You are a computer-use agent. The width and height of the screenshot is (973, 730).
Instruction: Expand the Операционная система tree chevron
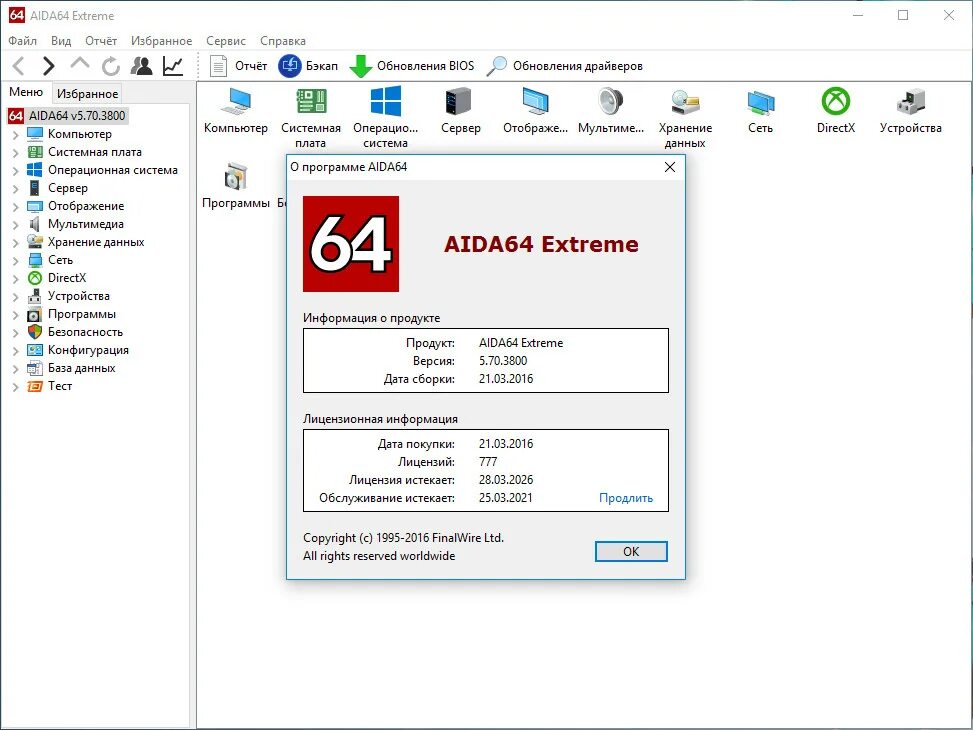(16, 171)
